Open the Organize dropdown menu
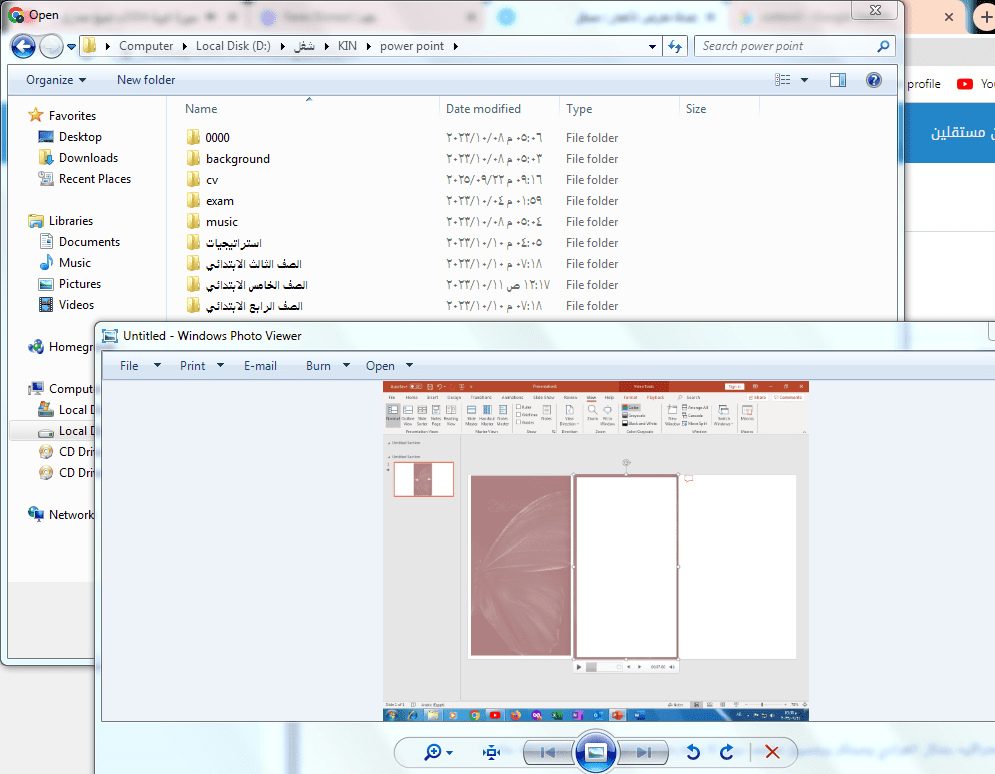The height and width of the screenshot is (774, 995). click(56, 80)
